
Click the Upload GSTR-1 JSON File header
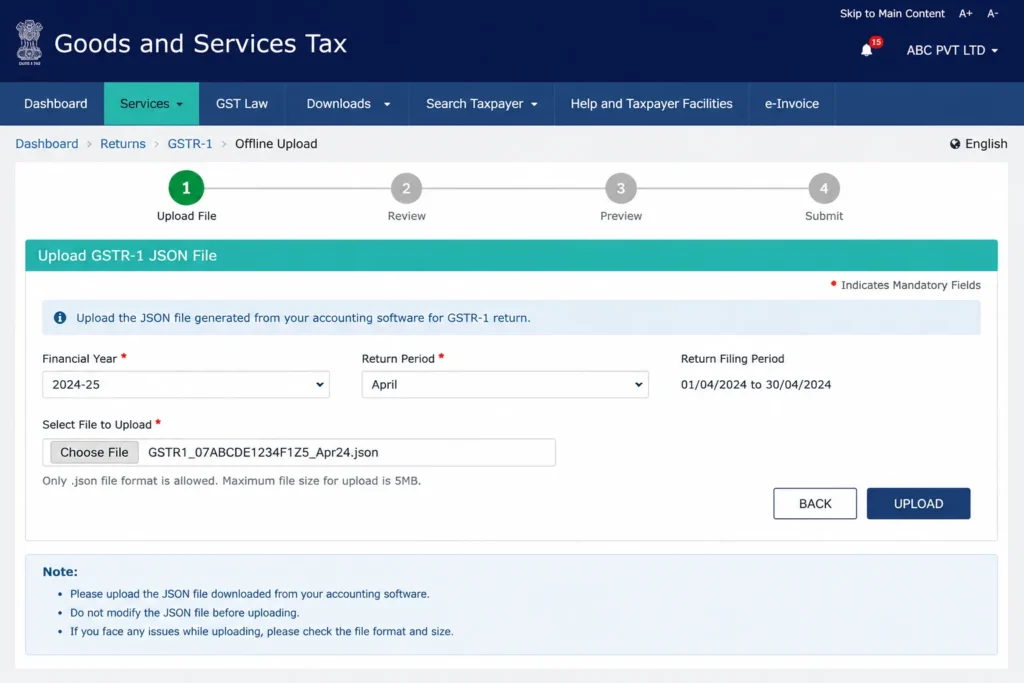pos(511,255)
